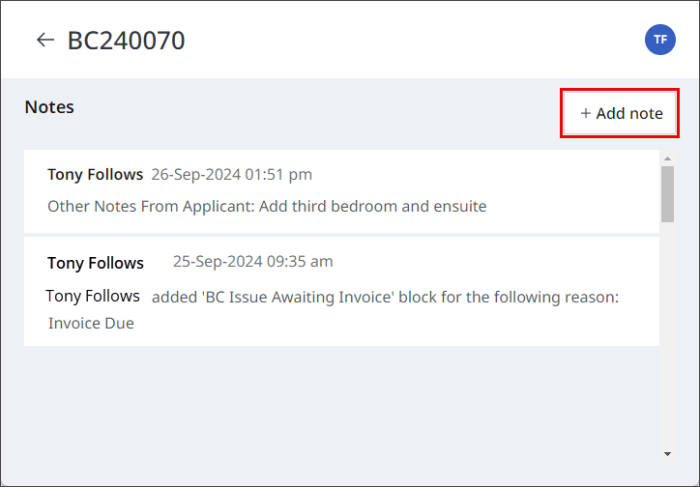700x487 pixels.
Task: Click the notes scrollbar up arrow
Action: (667, 158)
